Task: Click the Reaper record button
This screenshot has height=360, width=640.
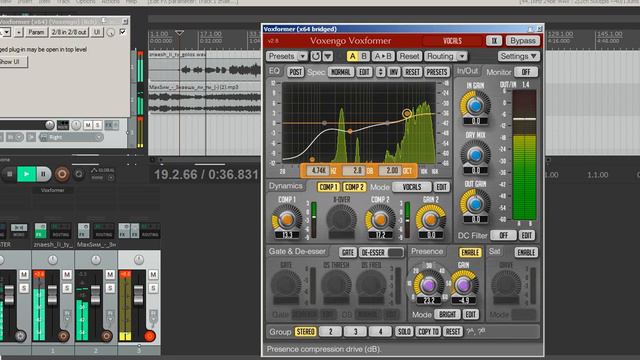Action: [x=62, y=174]
